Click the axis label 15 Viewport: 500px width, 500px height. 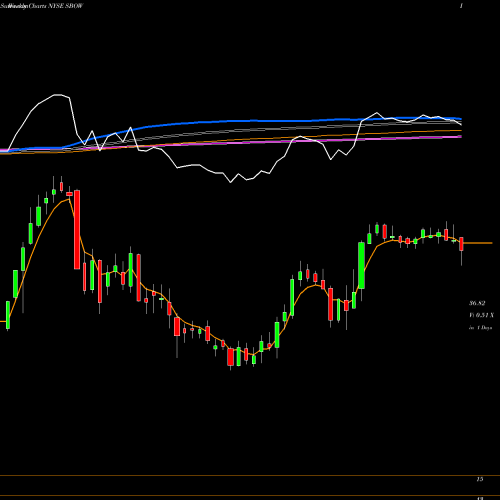coord(480,479)
